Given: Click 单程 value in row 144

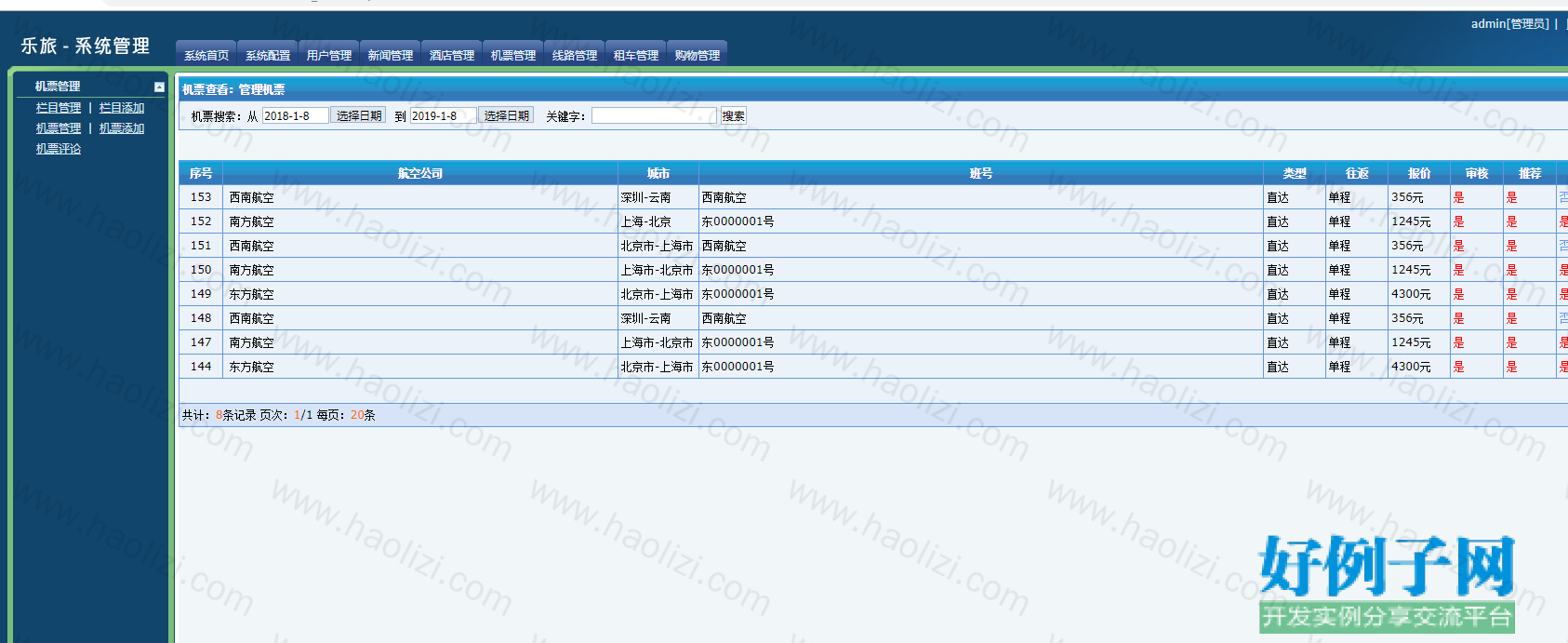Looking at the screenshot, I should click(x=1340, y=367).
